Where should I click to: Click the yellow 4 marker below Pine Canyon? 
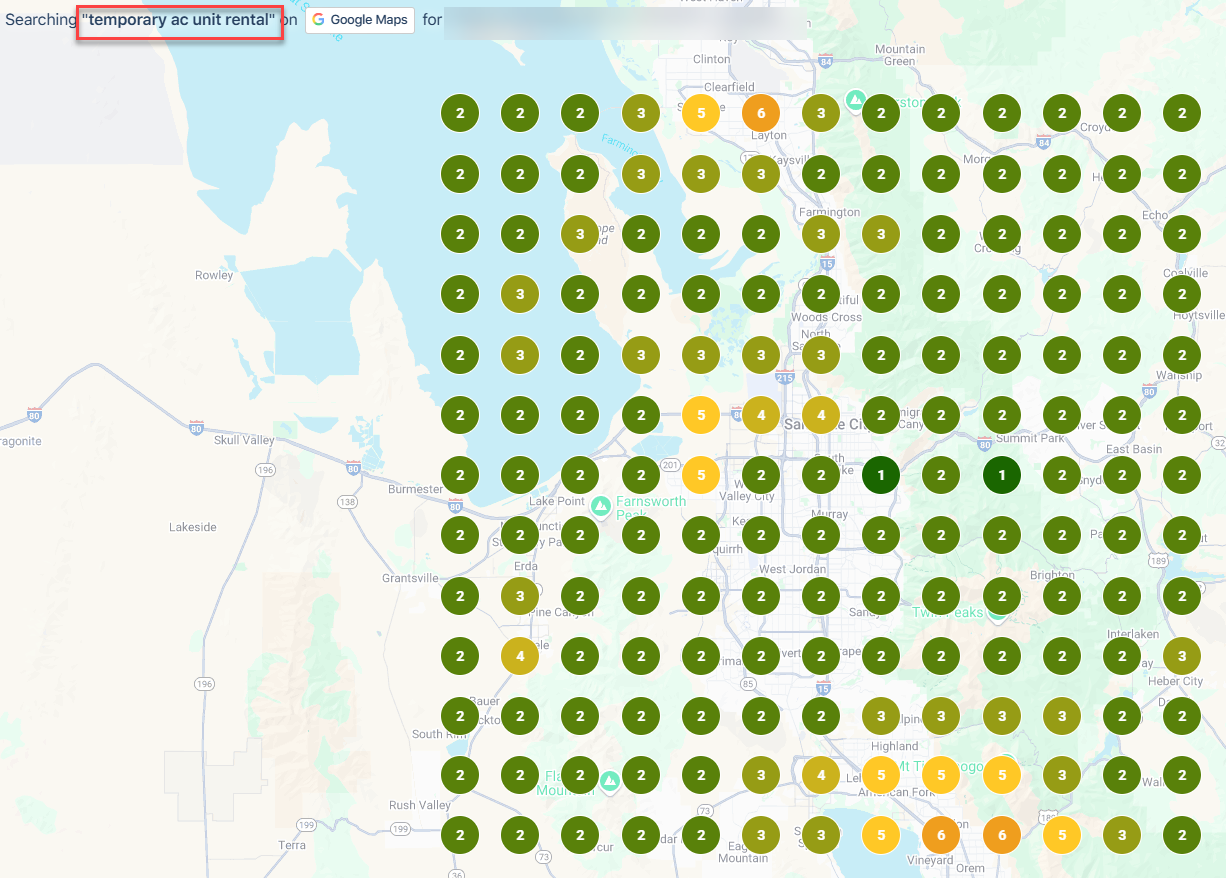(520, 656)
